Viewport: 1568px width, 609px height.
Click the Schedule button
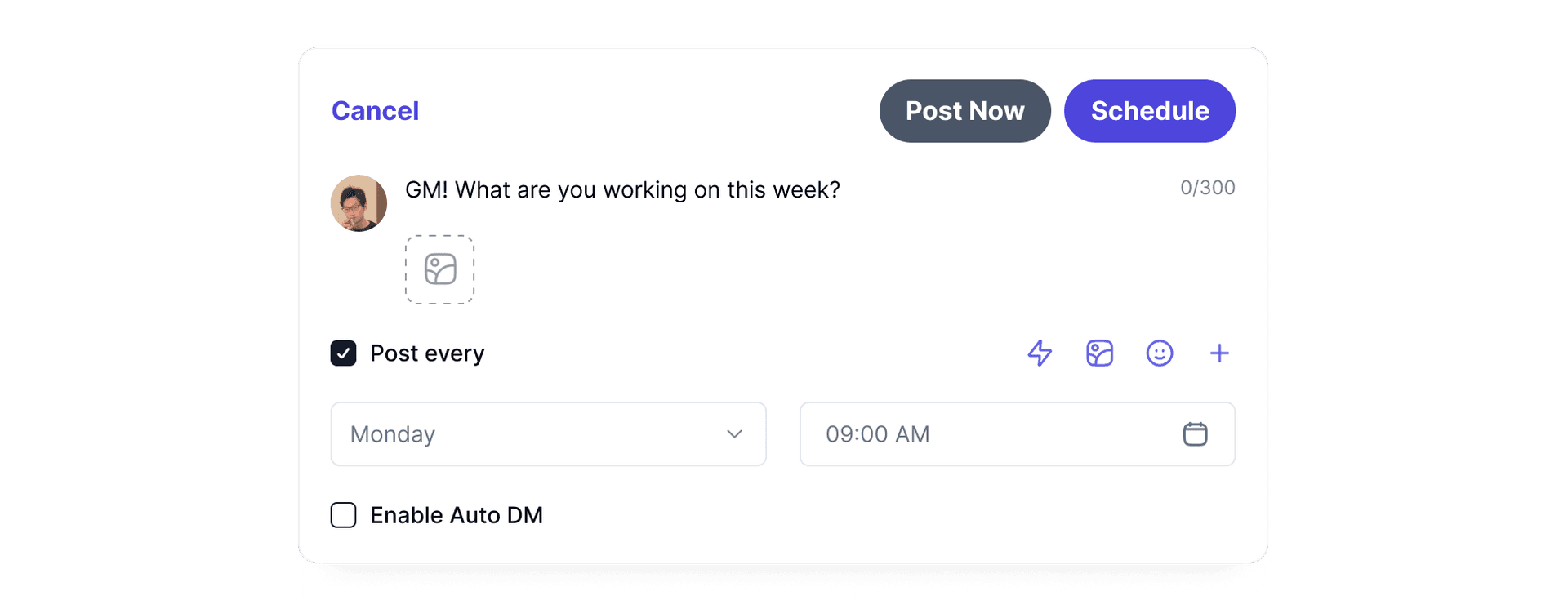[1150, 110]
